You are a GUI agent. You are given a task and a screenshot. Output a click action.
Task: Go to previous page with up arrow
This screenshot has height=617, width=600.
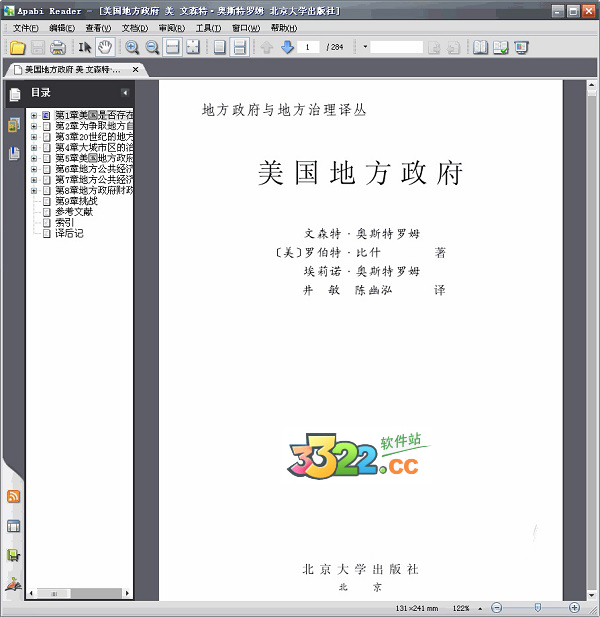pyautogui.click(x=267, y=47)
